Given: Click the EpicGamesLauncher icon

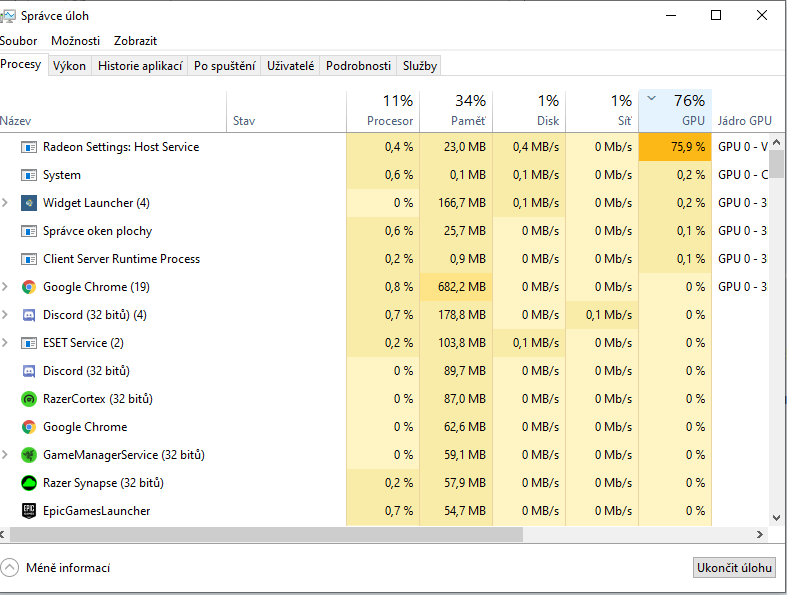Looking at the screenshot, I should pos(28,511).
